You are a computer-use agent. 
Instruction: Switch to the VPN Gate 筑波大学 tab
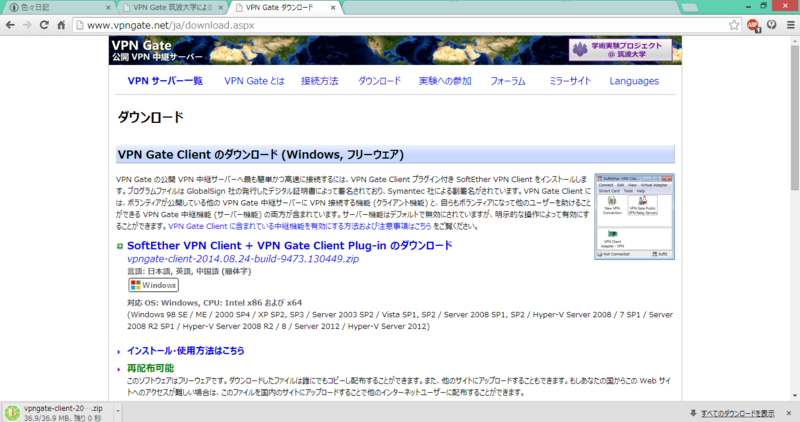tap(172, 8)
